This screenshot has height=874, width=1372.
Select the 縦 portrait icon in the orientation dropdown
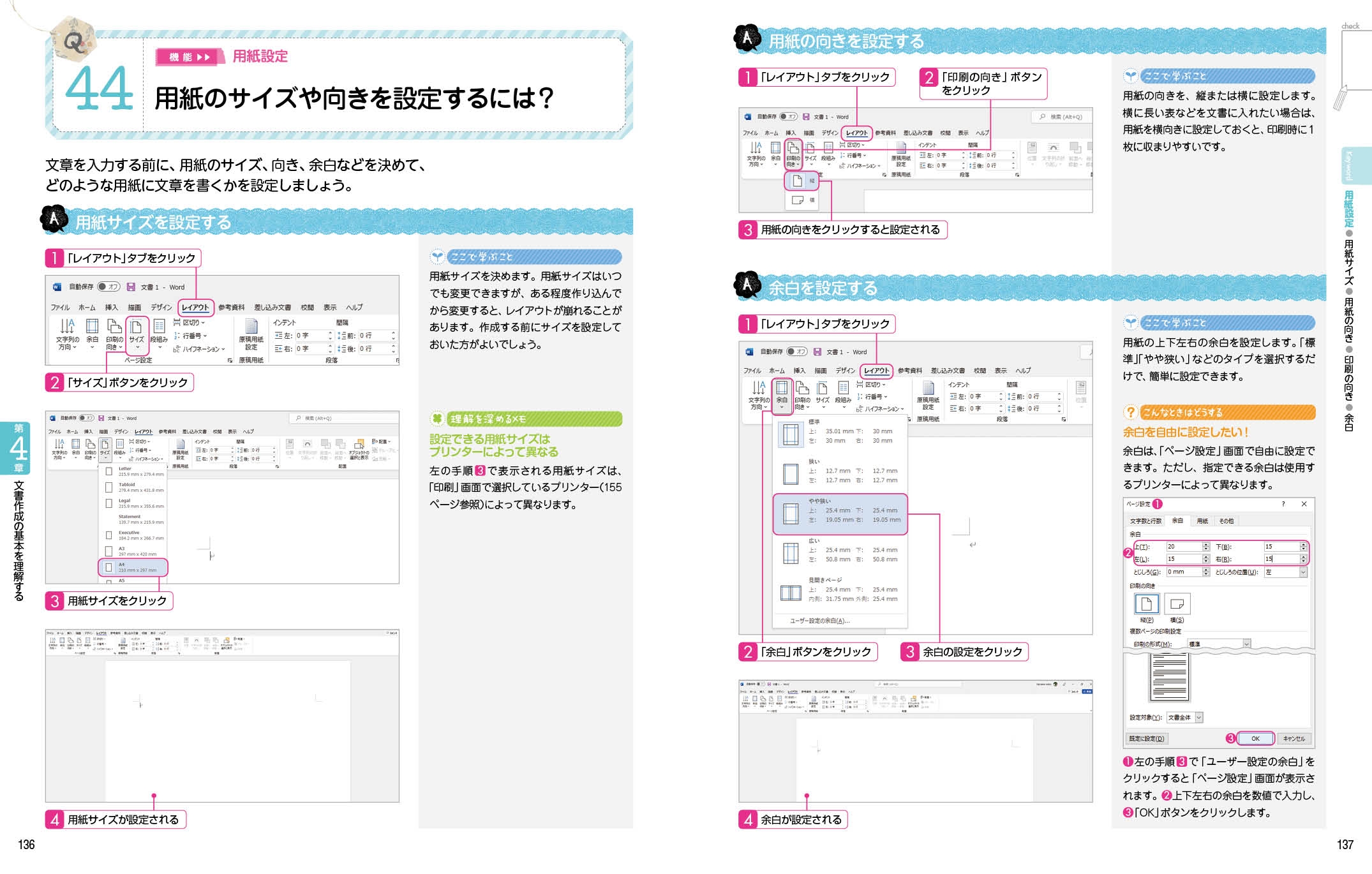[x=798, y=181]
